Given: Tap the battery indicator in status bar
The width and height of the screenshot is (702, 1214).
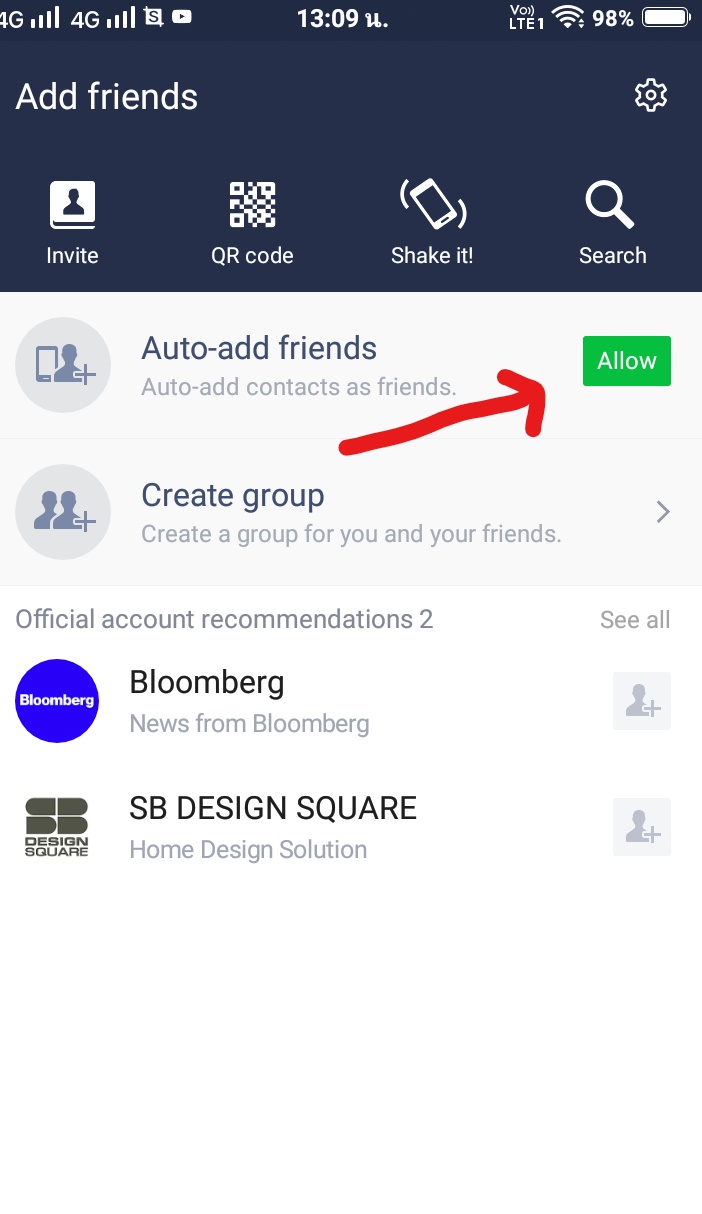Looking at the screenshot, I should (667, 17).
